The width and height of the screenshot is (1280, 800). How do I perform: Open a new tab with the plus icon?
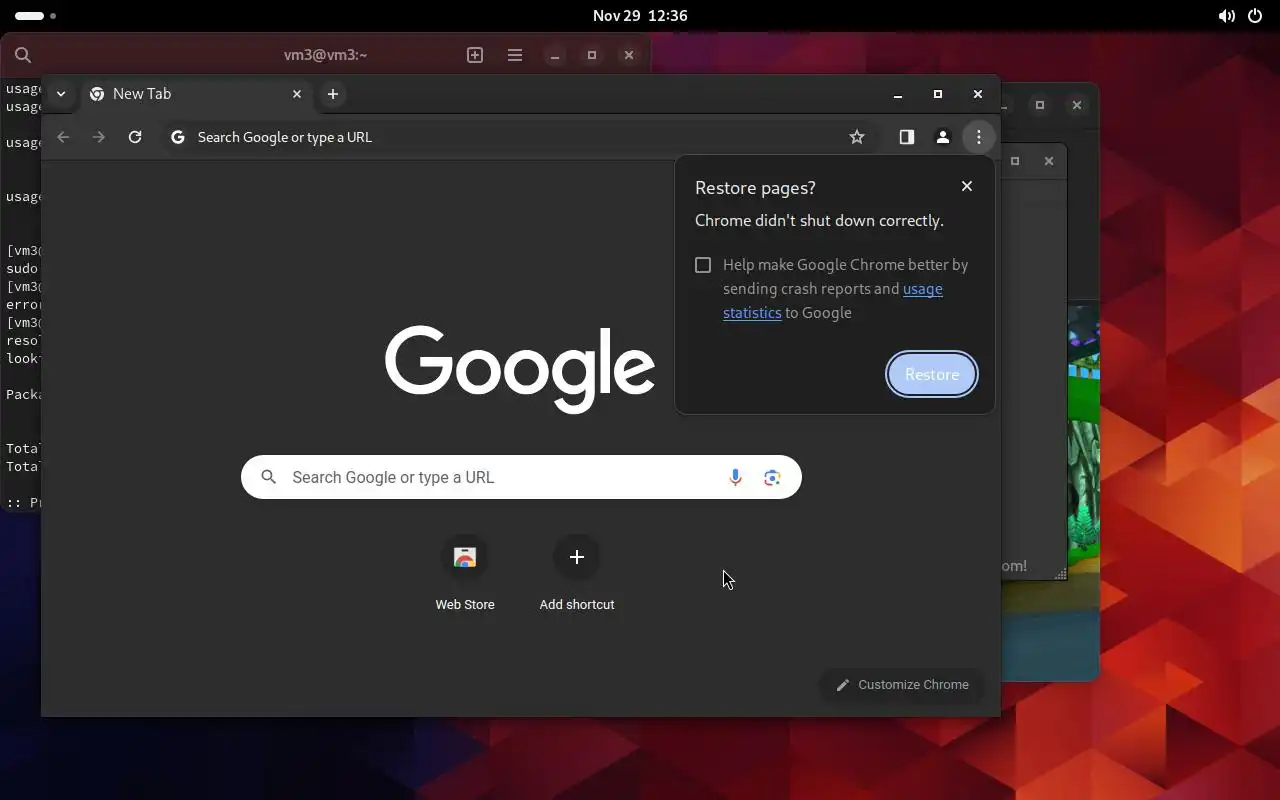coord(333,94)
